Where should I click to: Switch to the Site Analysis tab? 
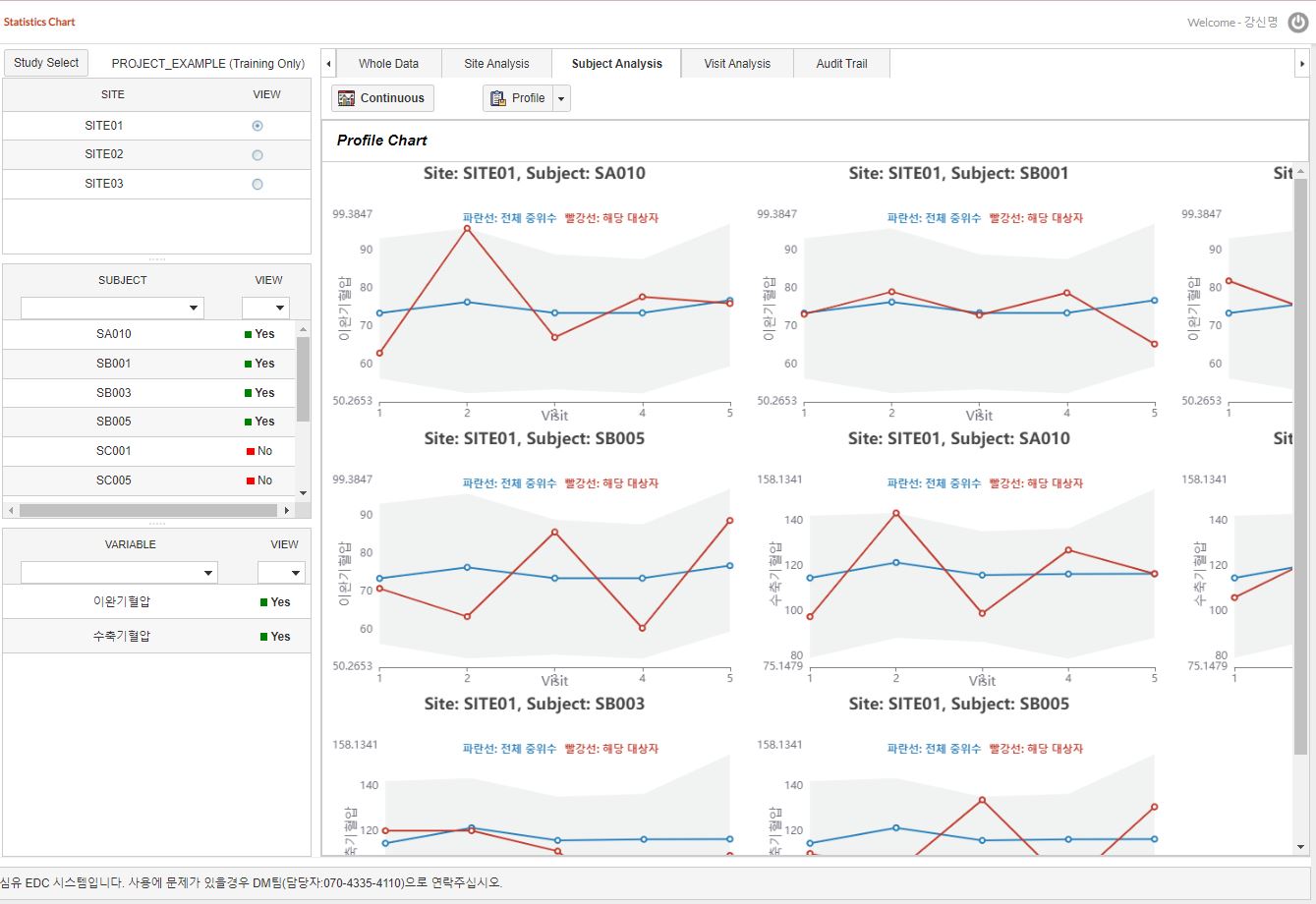click(x=496, y=64)
